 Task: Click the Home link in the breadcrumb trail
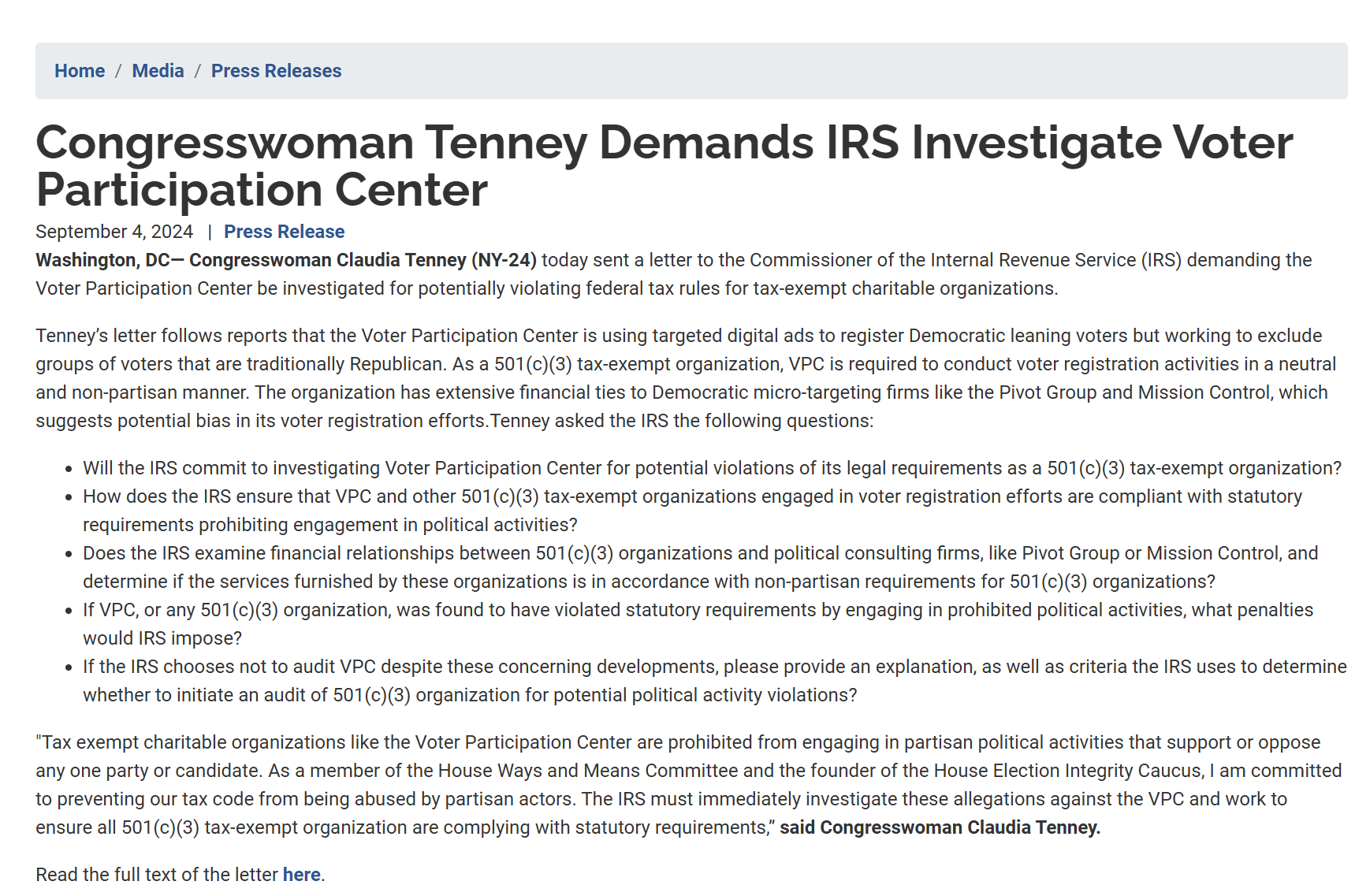pos(79,71)
